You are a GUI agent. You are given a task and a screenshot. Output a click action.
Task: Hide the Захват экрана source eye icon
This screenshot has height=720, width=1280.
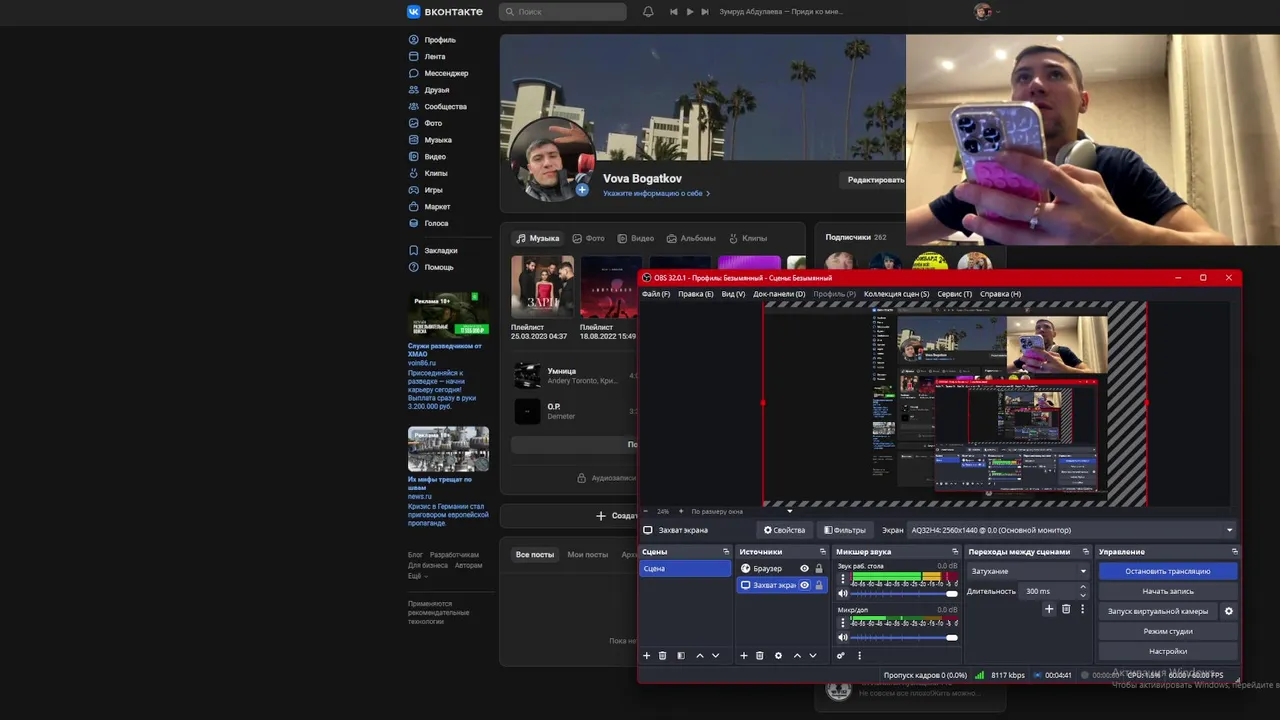(x=804, y=585)
